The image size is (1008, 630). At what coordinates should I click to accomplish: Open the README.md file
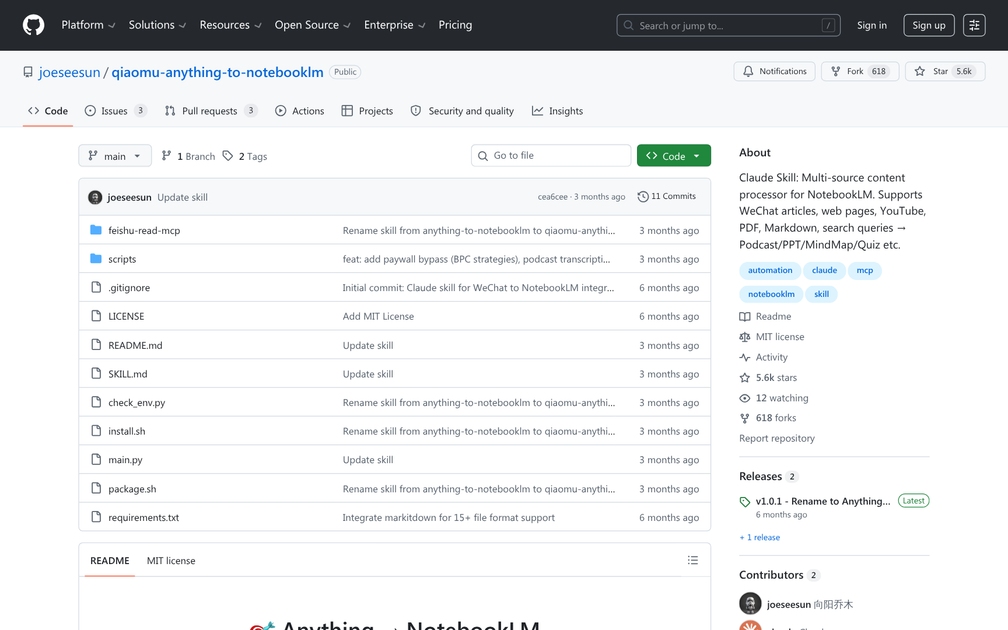click(x=135, y=345)
